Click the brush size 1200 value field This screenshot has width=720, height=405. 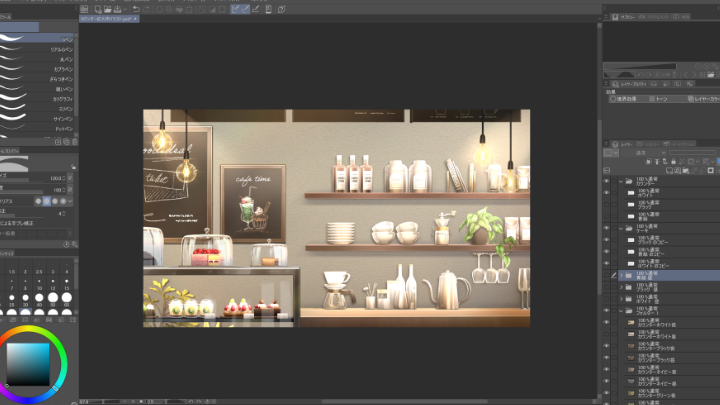pyautogui.click(x=55, y=178)
